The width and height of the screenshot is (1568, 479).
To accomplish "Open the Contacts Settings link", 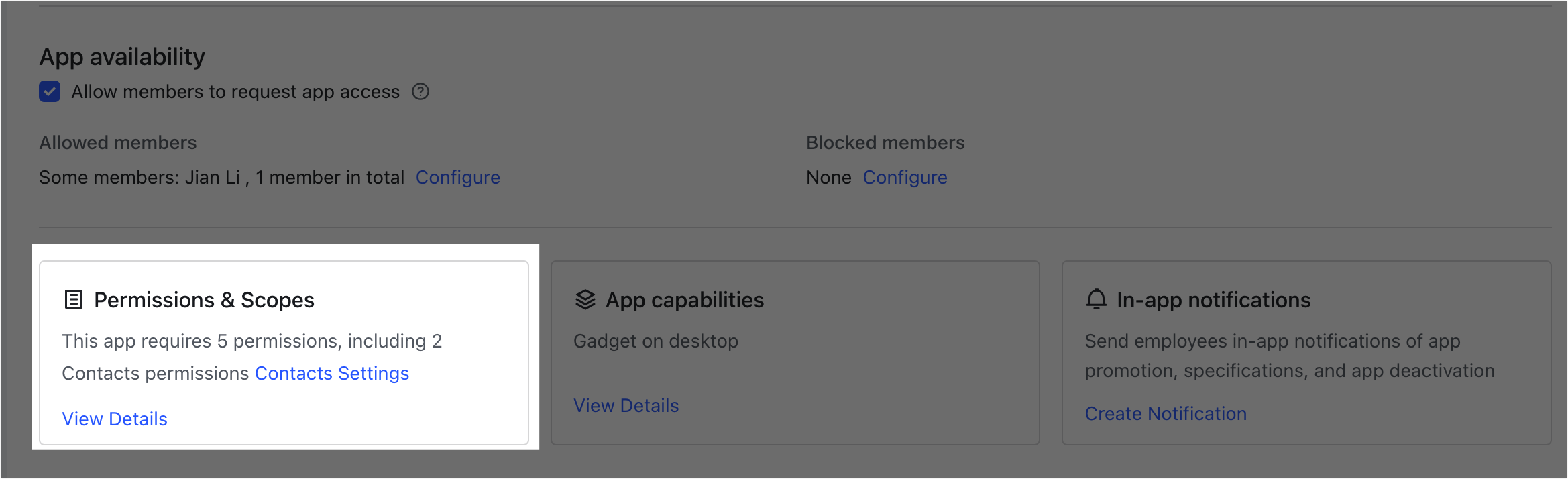I will (331, 373).
